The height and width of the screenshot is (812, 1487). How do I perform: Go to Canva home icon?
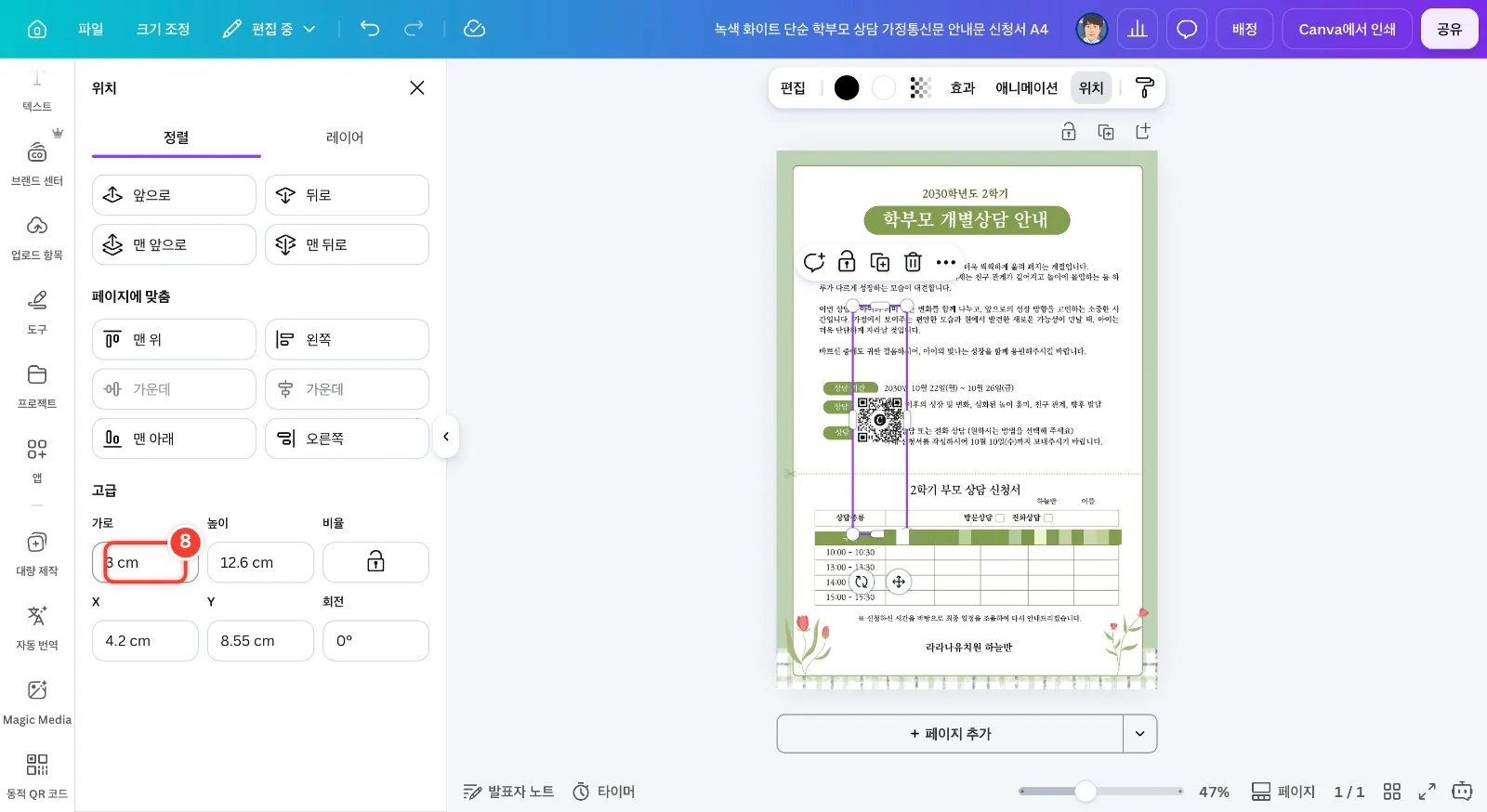point(37,29)
